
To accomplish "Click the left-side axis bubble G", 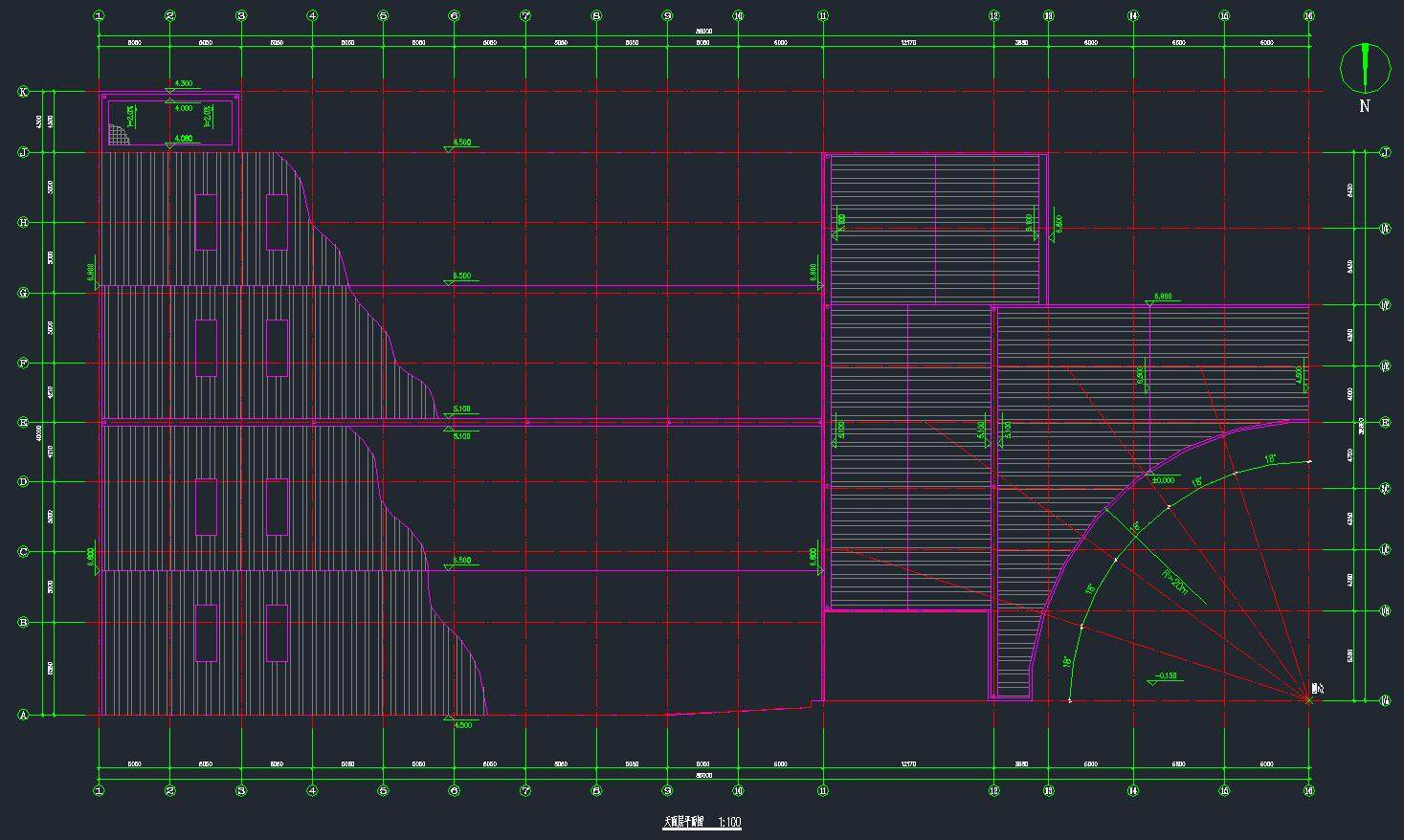I will (x=24, y=293).
